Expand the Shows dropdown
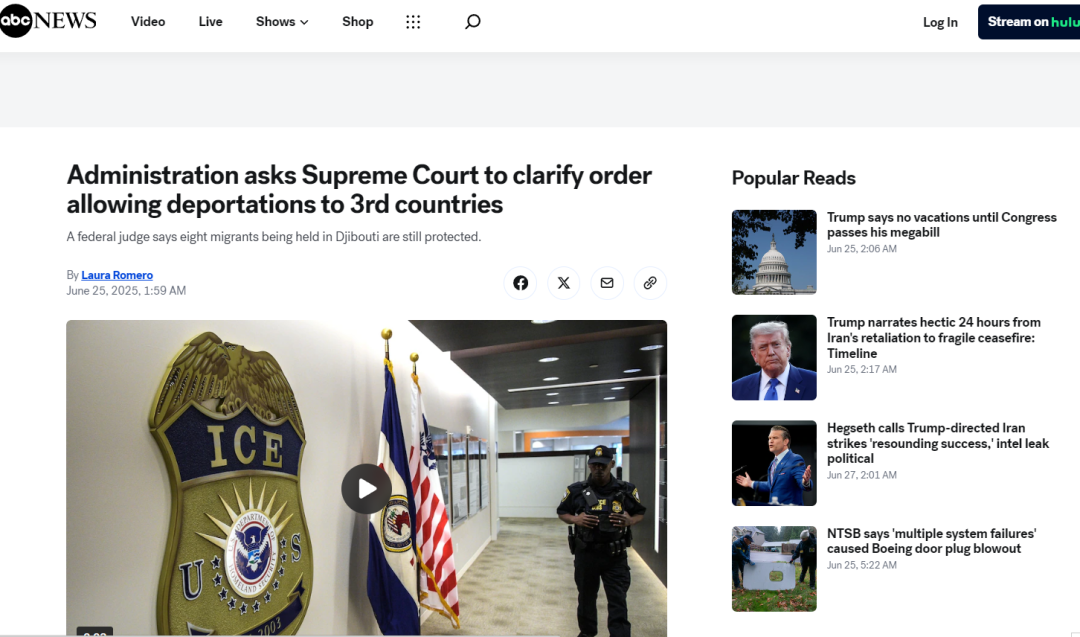Image resolution: width=1080 pixels, height=637 pixels. click(x=282, y=21)
